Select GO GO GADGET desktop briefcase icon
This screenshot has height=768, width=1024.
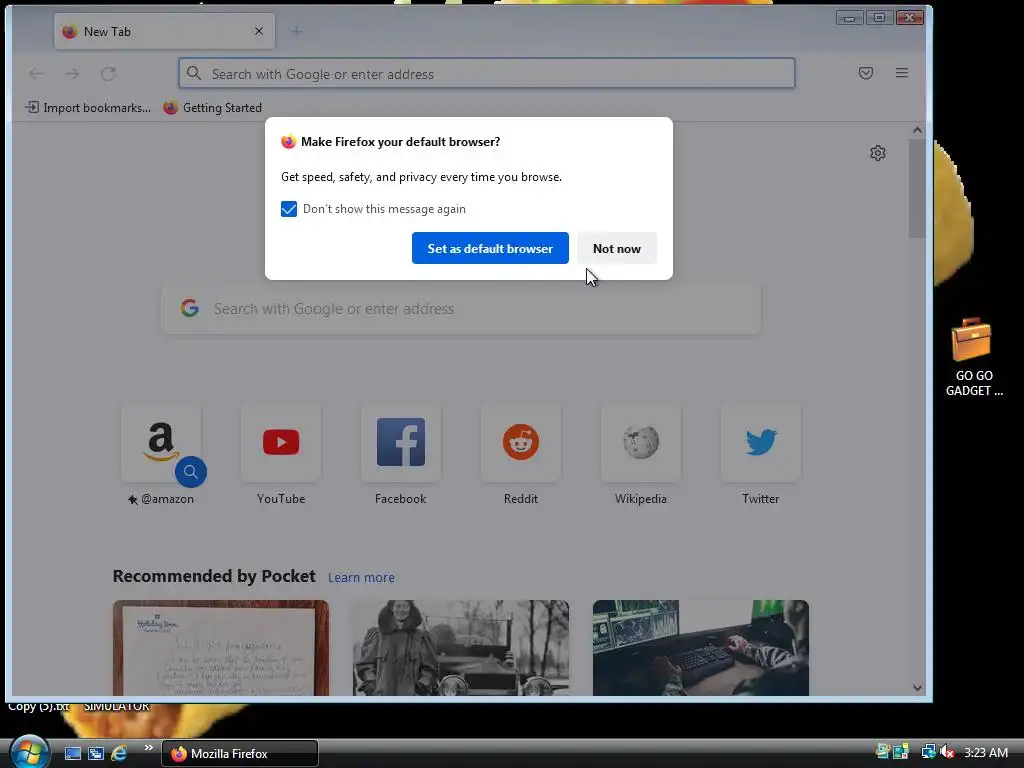pos(972,356)
